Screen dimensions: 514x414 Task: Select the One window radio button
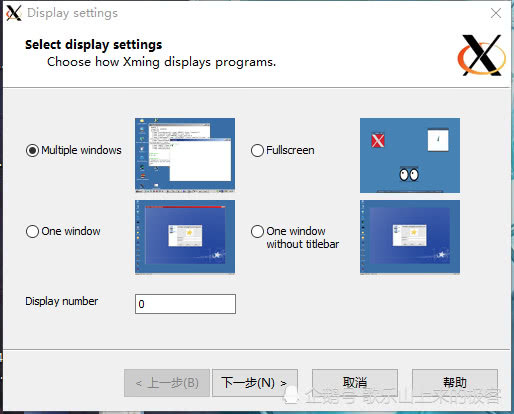pyautogui.click(x=32, y=231)
